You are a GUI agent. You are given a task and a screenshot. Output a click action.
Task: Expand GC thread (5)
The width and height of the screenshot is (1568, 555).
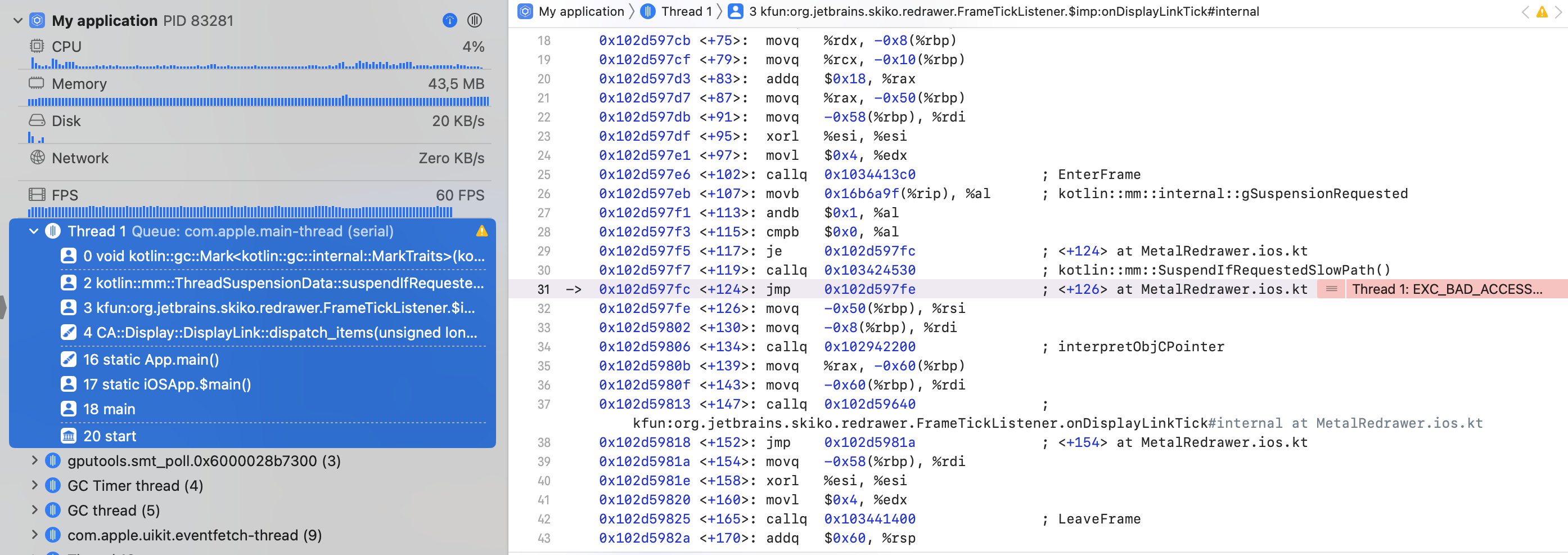[34, 510]
